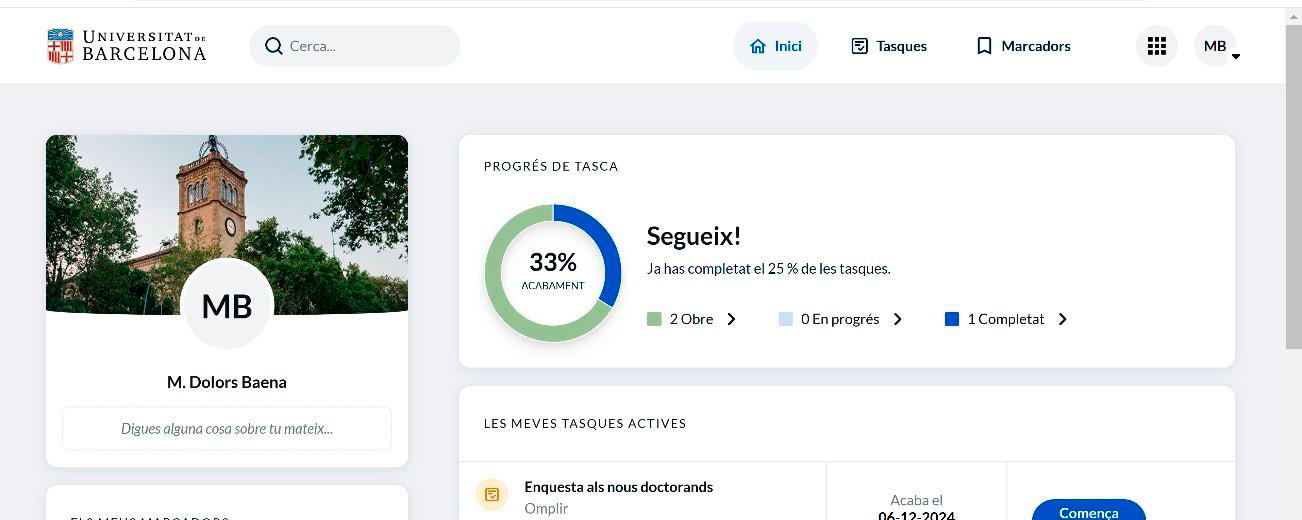Click the house icon beside Inici
Image resolution: width=1302 pixels, height=520 pixels.
pyautogui.click(x=758, y=46)
